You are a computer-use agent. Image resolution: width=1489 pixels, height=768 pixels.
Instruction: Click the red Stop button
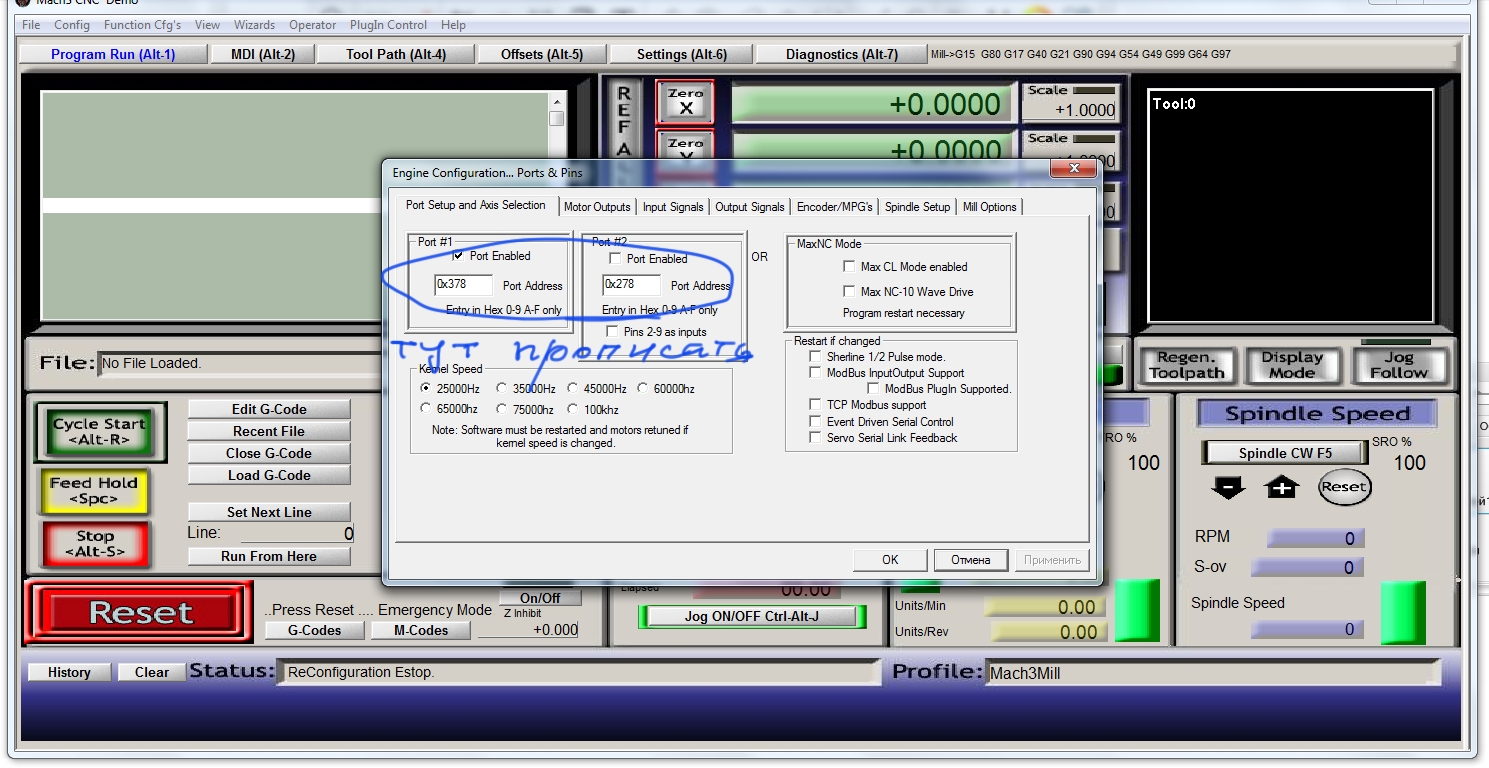pos(95,544)
